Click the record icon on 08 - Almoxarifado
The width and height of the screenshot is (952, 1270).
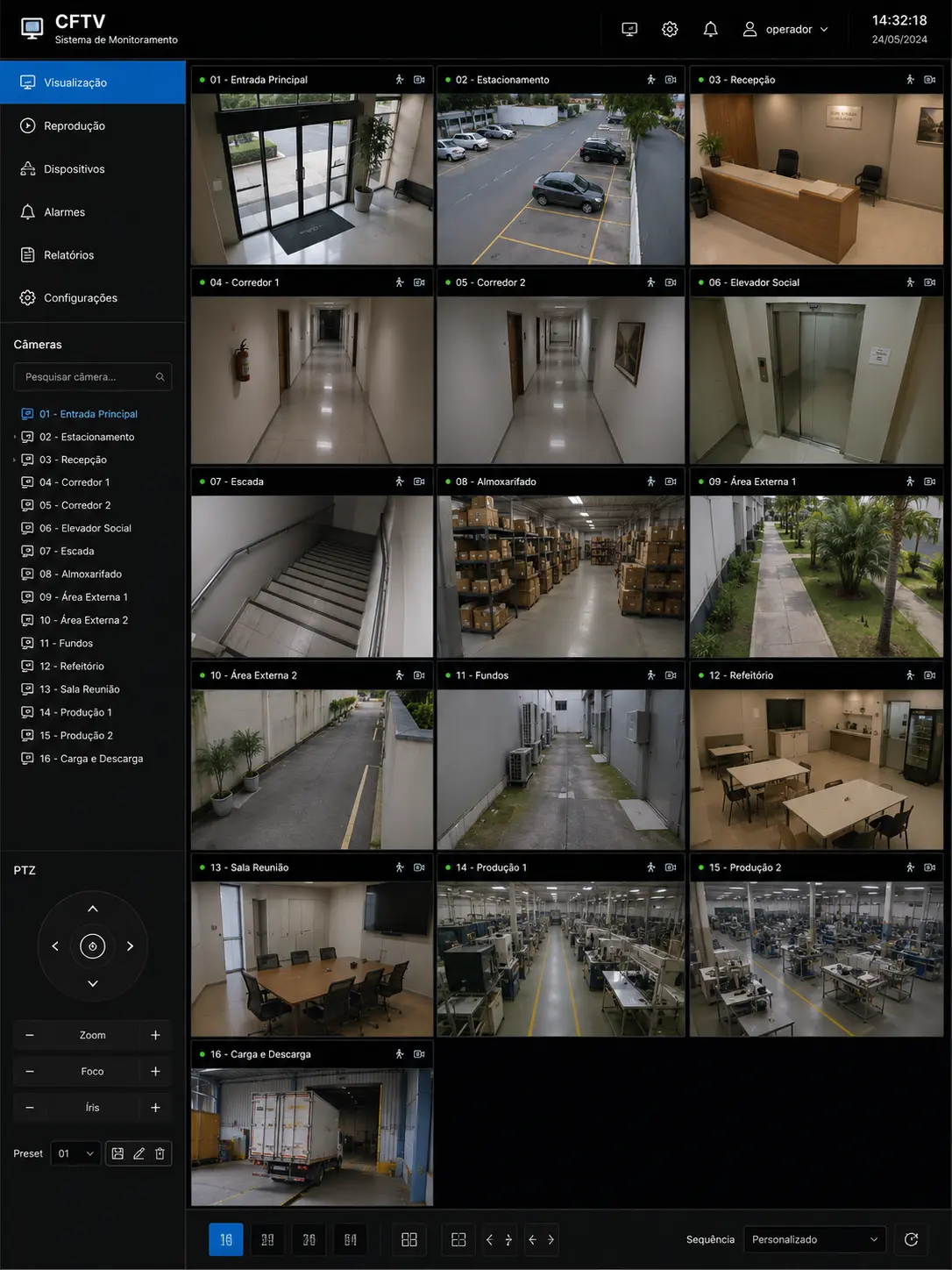(671, 482)
